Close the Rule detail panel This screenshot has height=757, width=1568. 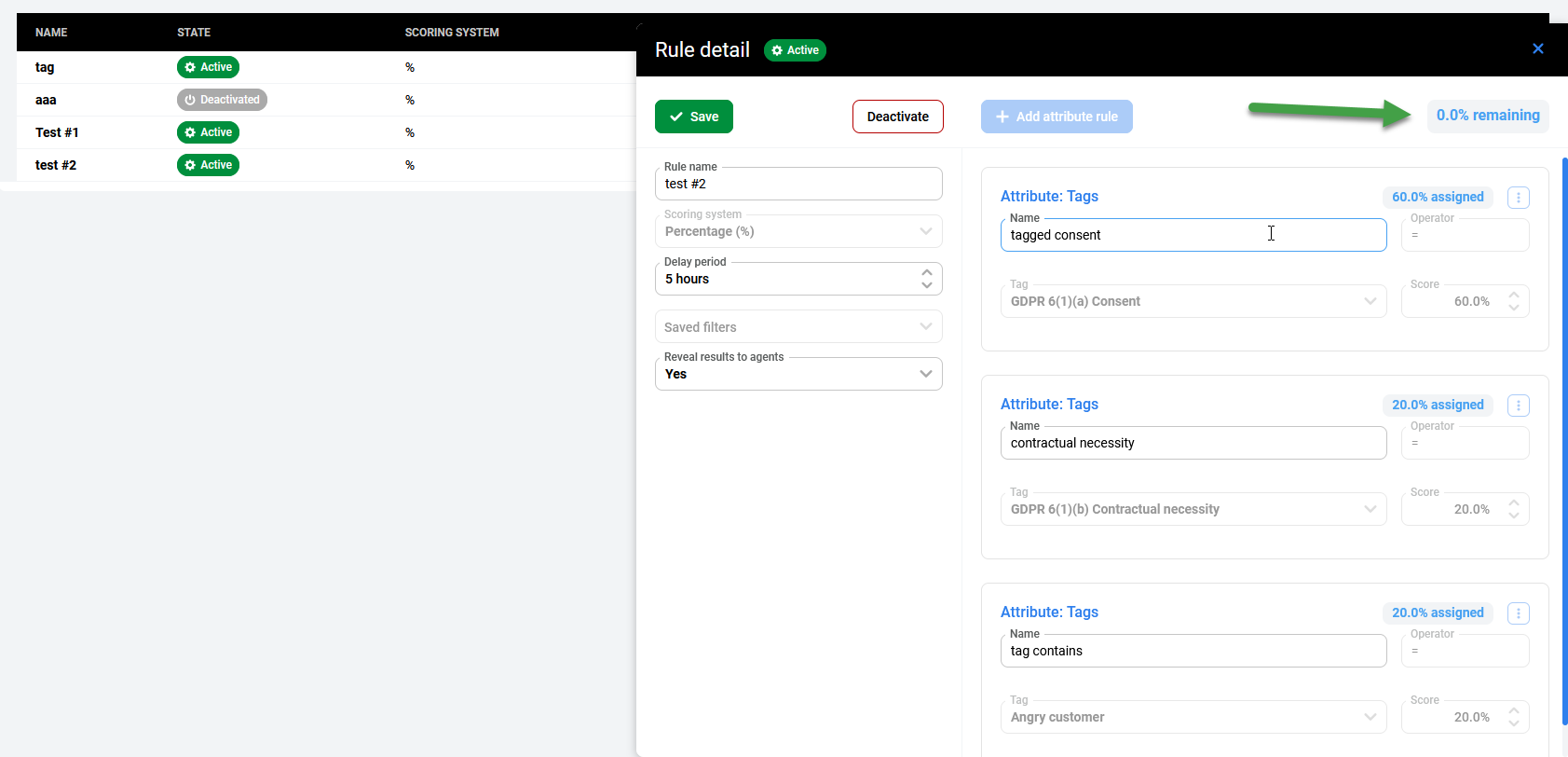click(1537, 48)
